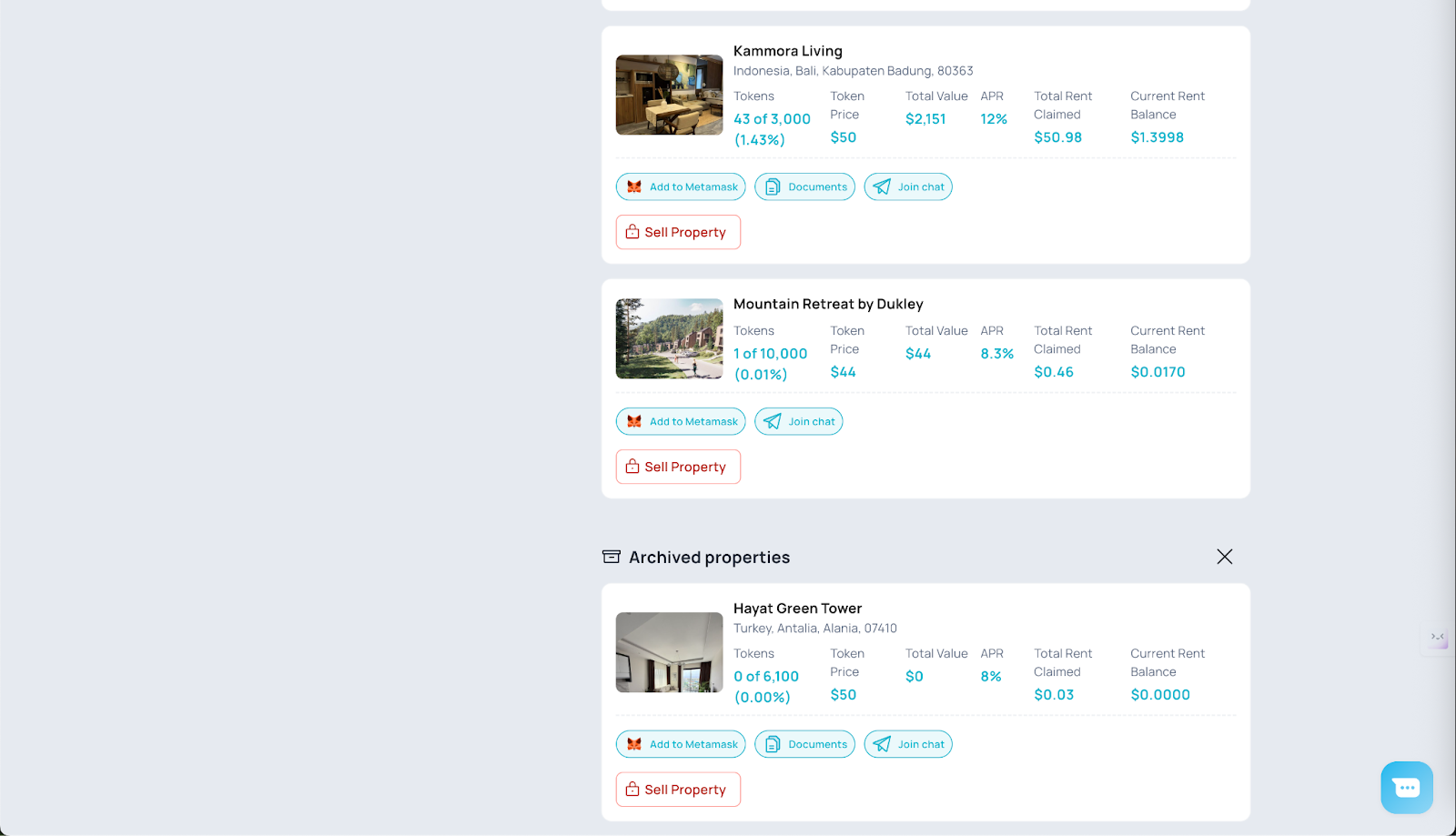Click the Mountain Retreat by Dukley title
Image resolution: width=1456 pixels, height=836 pixels.
coord(828,304)
